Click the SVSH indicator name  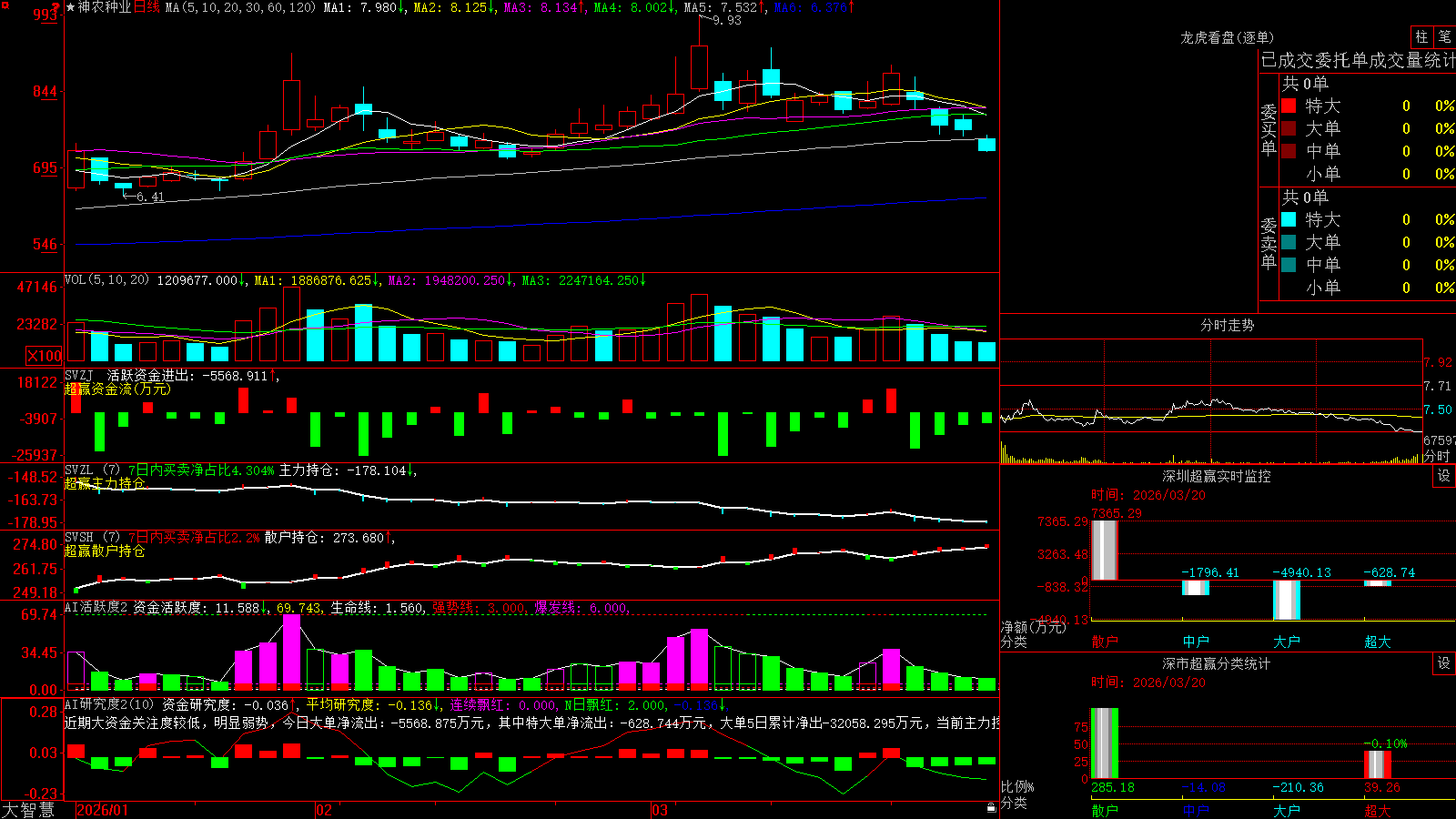79,538
